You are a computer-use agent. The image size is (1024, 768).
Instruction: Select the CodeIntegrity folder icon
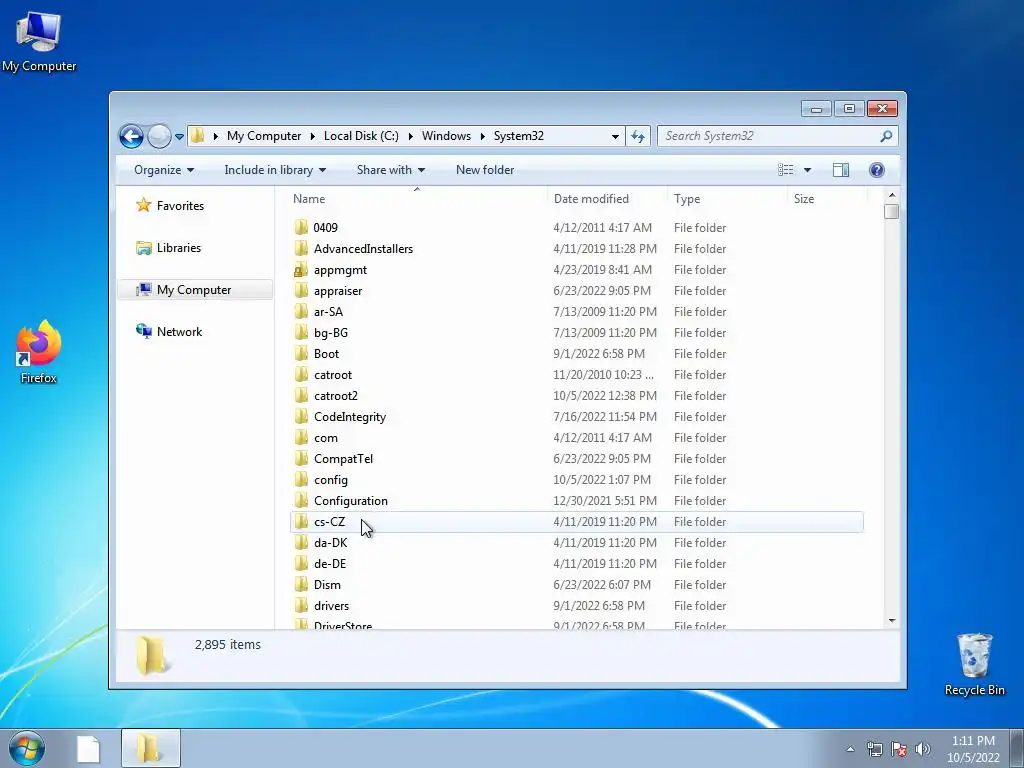point(301,417)
